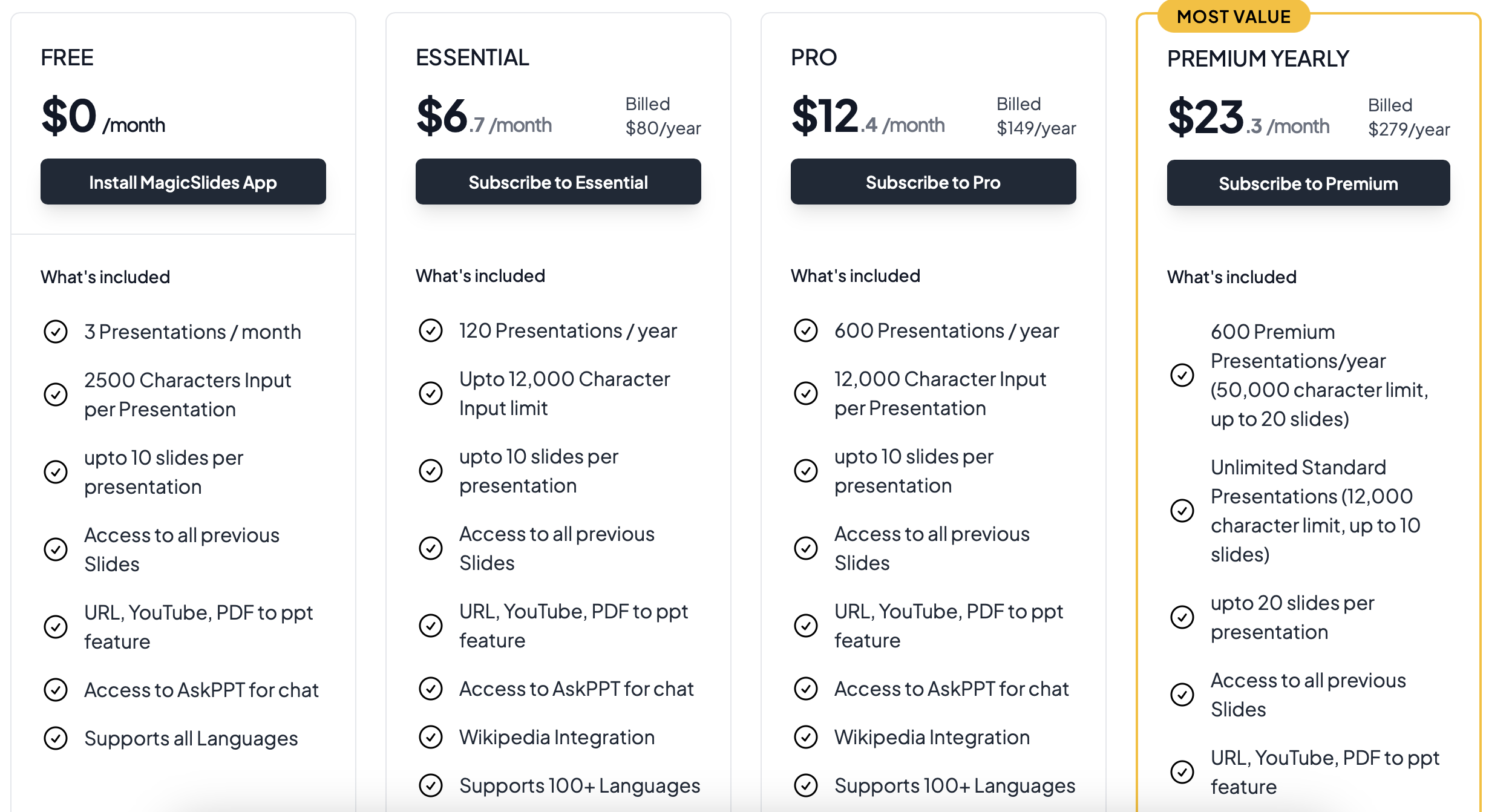
Task: Click checkmark beside Unlimited Standard Presentations
Action: click(x=1182, y=511)
